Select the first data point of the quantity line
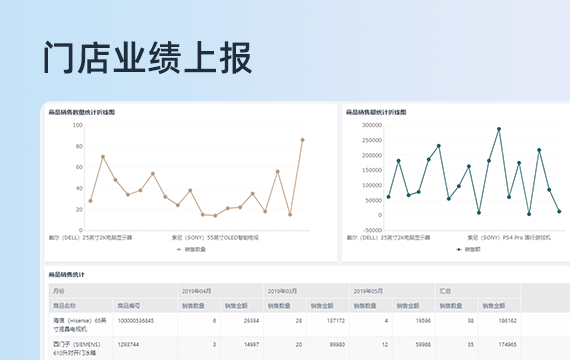 click(91, 201)
